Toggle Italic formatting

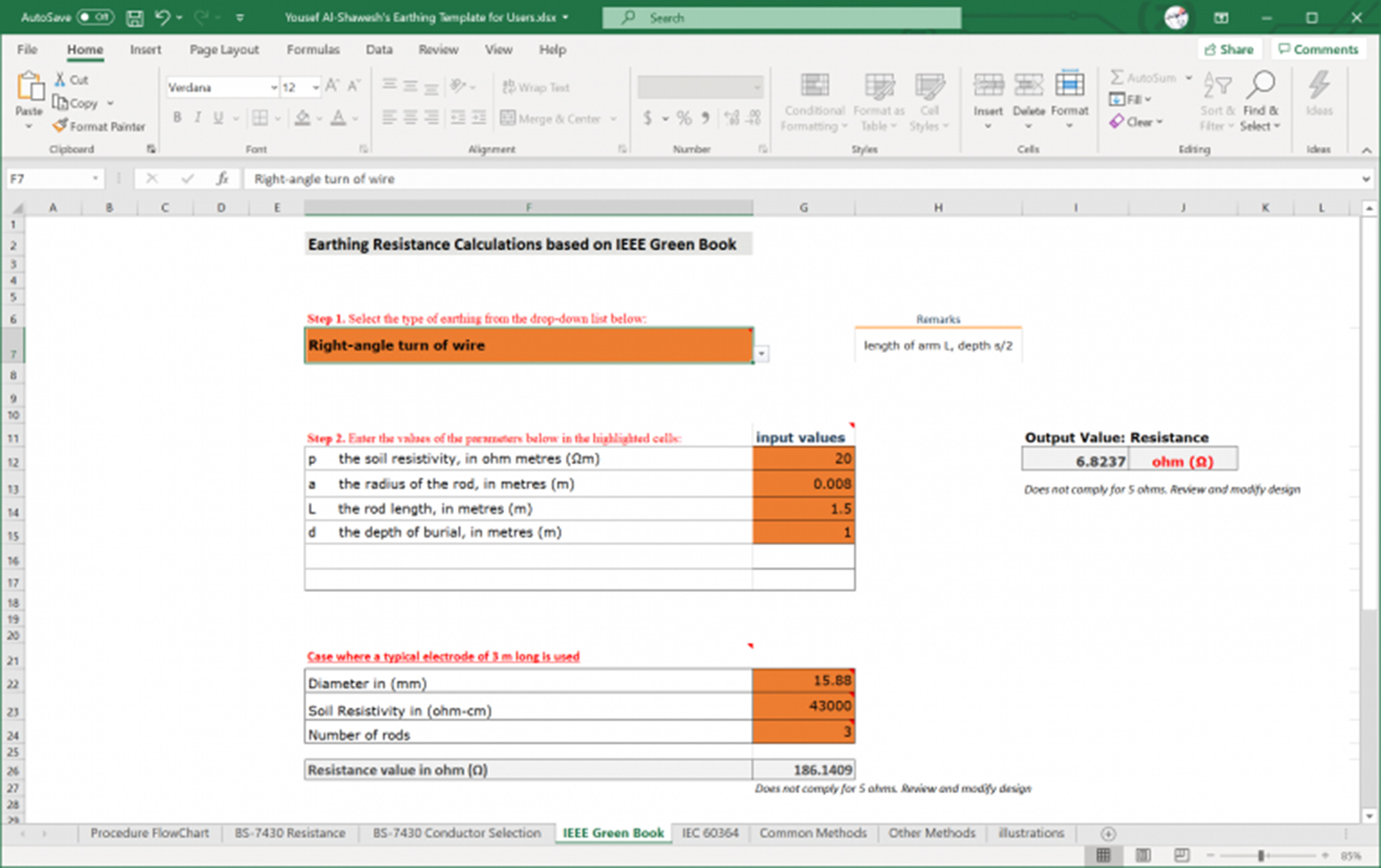tap(198, 117)
